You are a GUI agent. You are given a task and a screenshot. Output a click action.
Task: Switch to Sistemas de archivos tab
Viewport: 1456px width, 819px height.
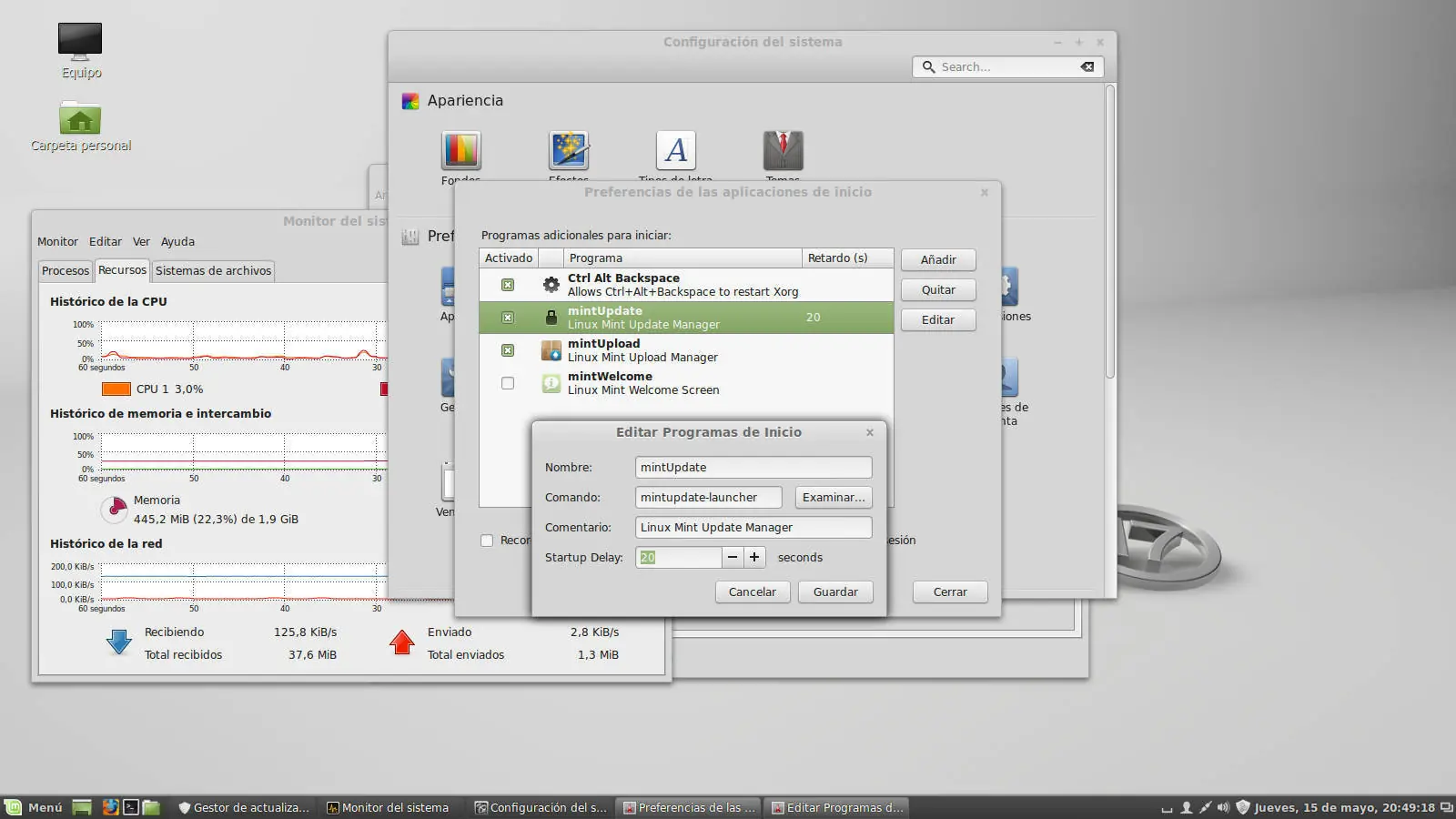[213, 270]
